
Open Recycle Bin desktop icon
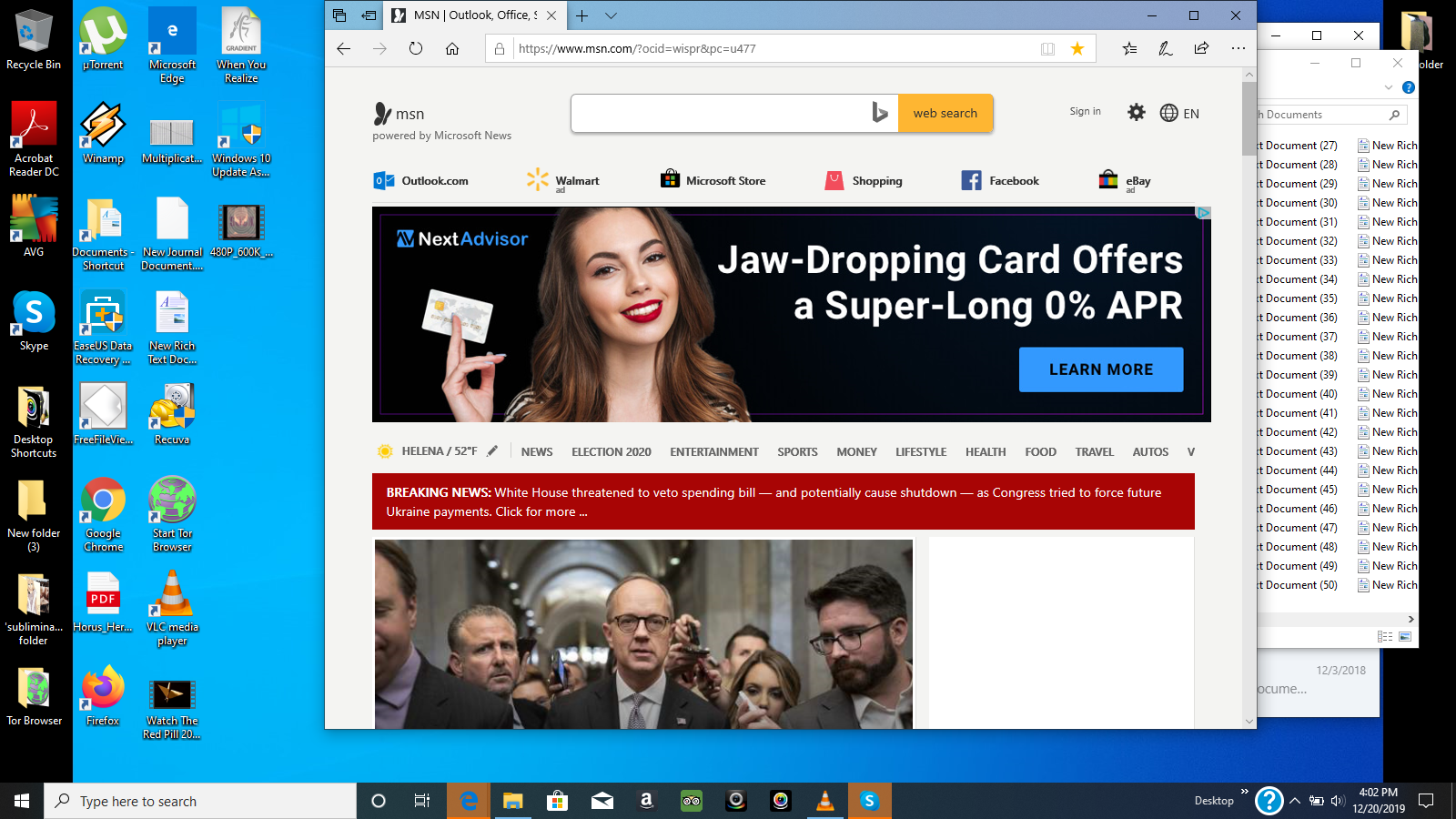coord(34,40)
